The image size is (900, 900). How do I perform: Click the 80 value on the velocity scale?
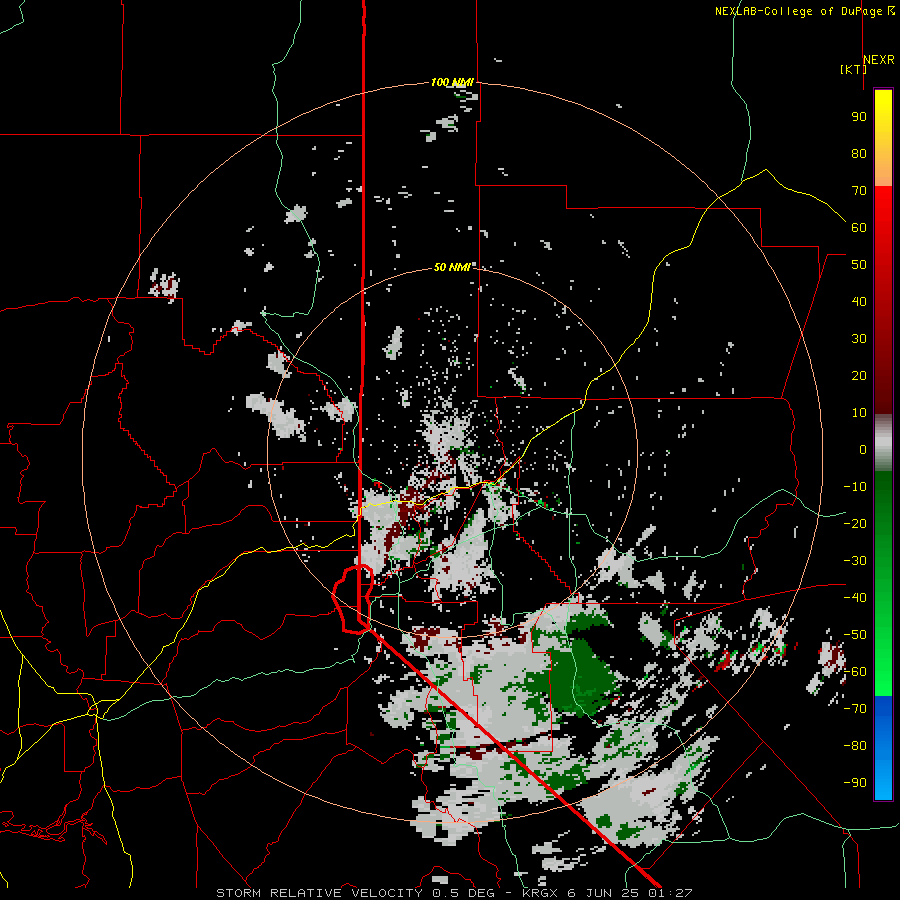click(x=859, y=154)
